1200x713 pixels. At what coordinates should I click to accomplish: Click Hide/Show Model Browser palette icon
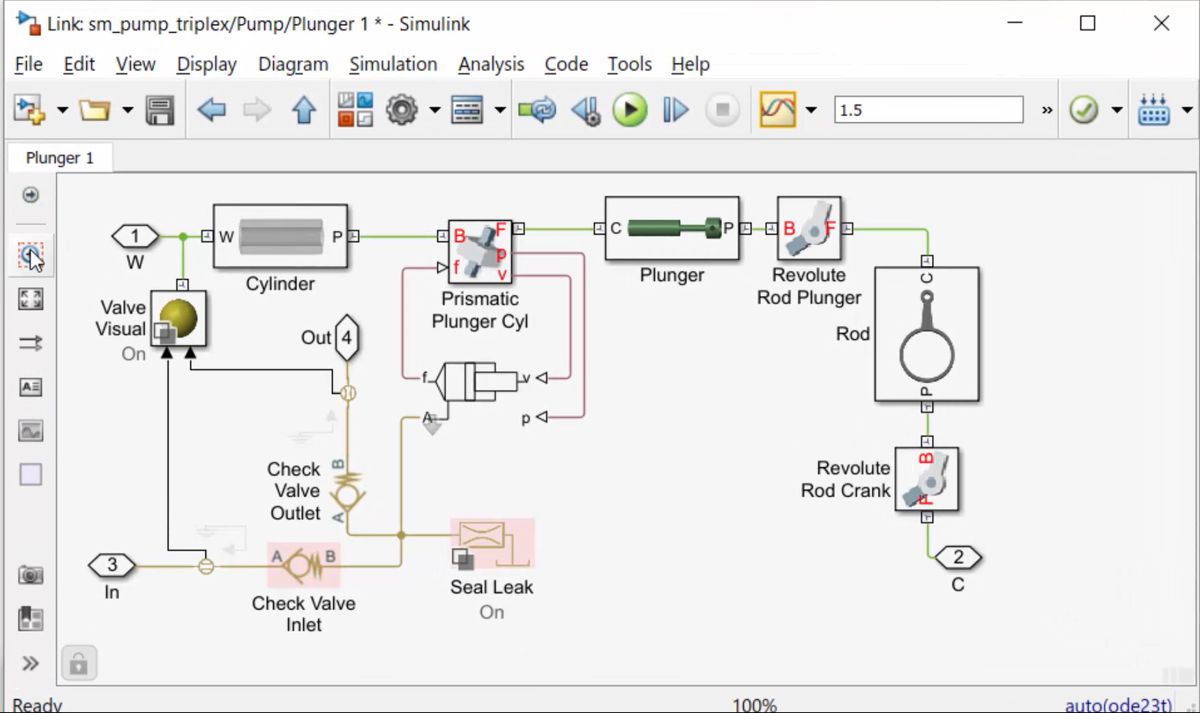31,195
